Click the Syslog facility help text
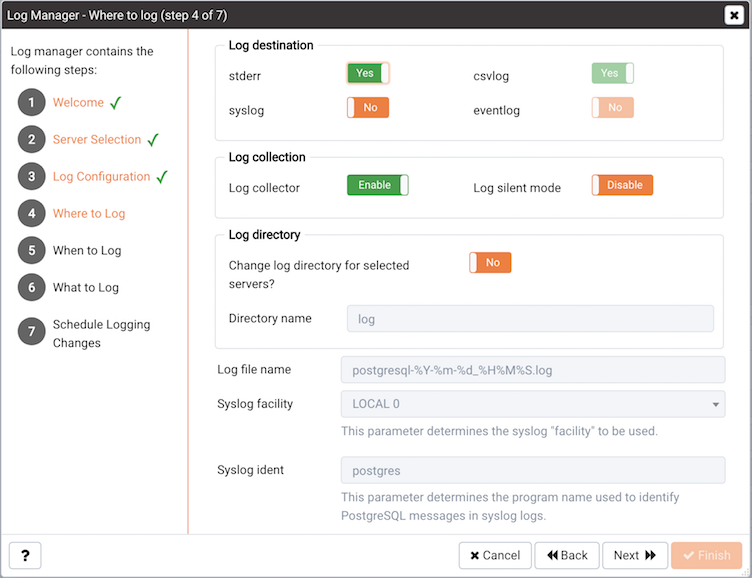Viewport: 752px width, 578px height. (x=499, y=431)
